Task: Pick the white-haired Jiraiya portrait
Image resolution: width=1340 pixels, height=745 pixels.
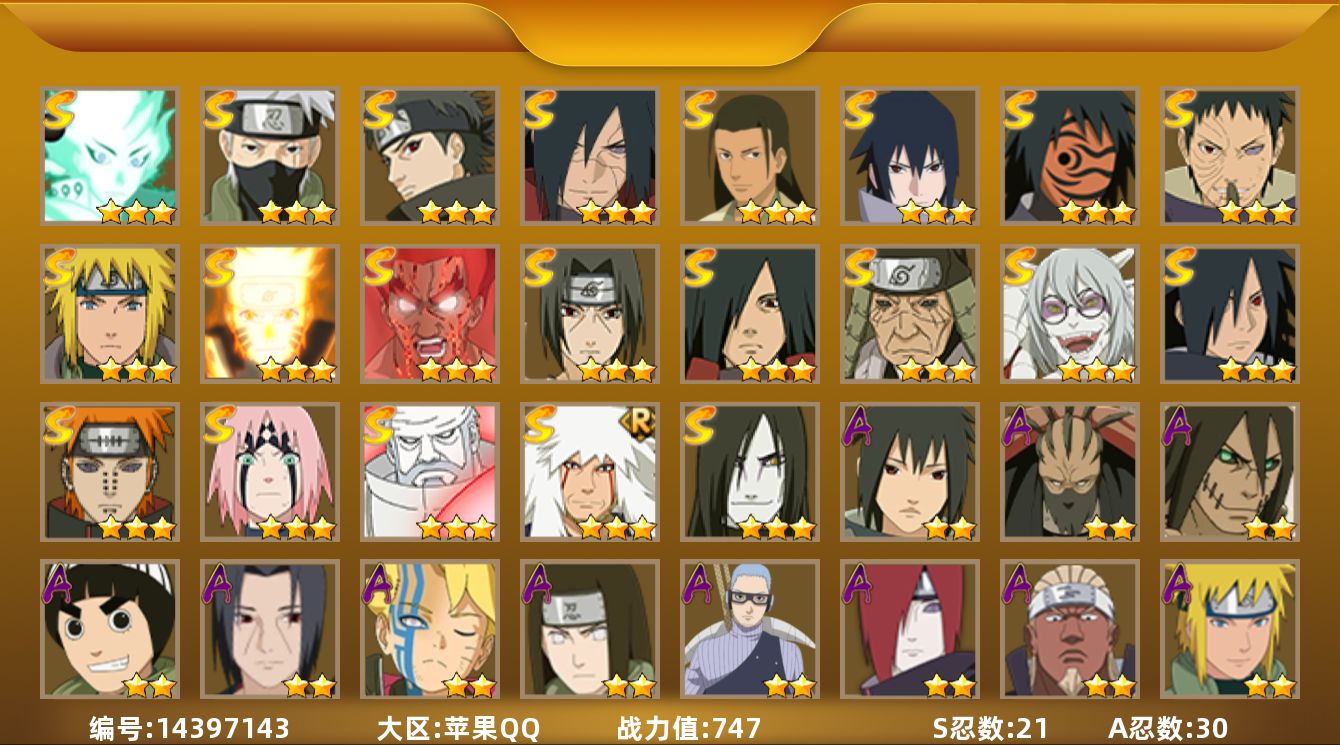Action: pyautogui.click(x=590, y=471)
